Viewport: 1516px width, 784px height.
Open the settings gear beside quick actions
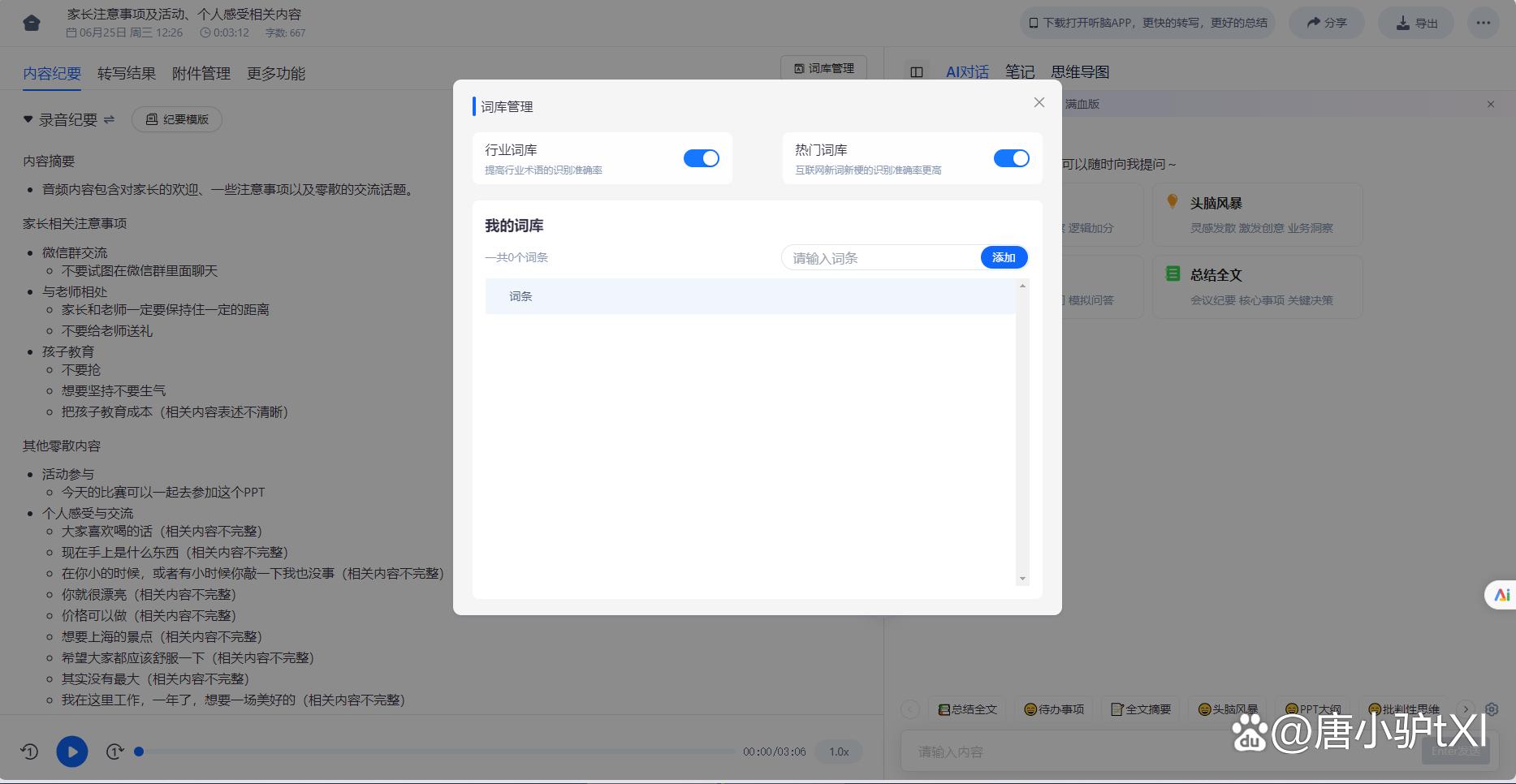1492,709
